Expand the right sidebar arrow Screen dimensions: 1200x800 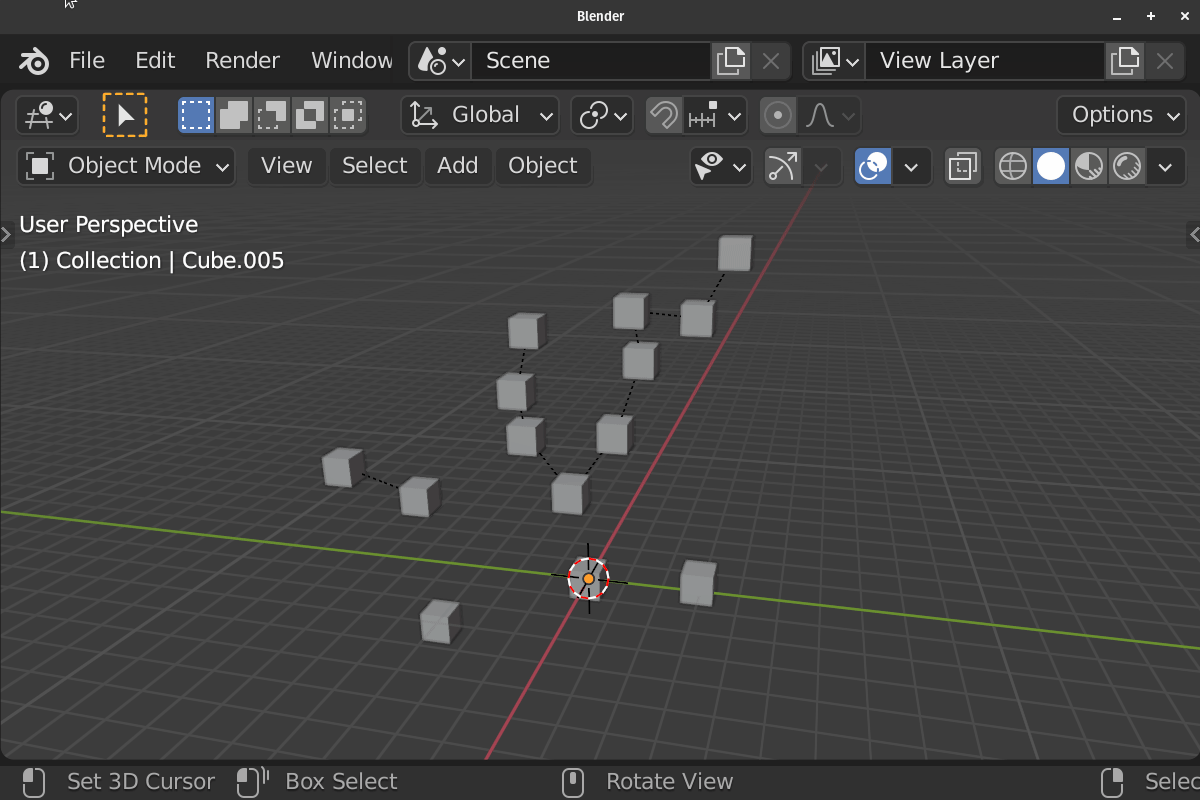(x=1193, y=235)
